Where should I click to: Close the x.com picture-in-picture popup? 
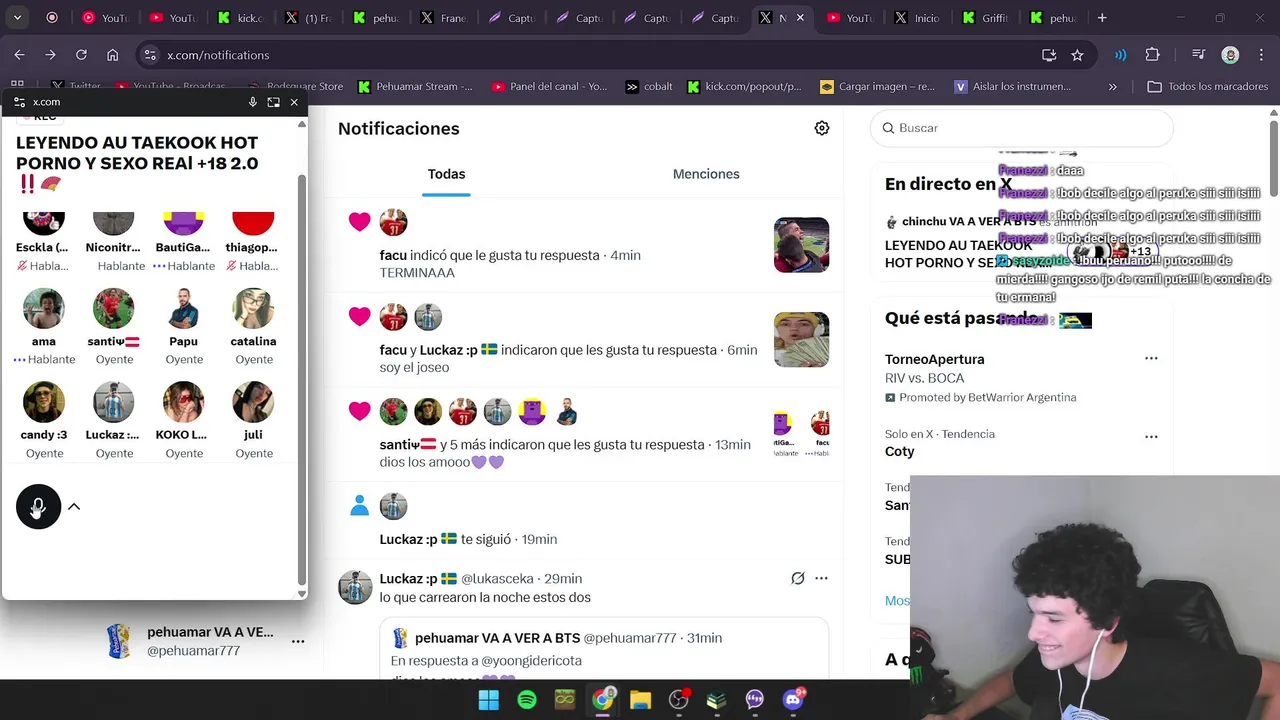(x=294, y=102)
